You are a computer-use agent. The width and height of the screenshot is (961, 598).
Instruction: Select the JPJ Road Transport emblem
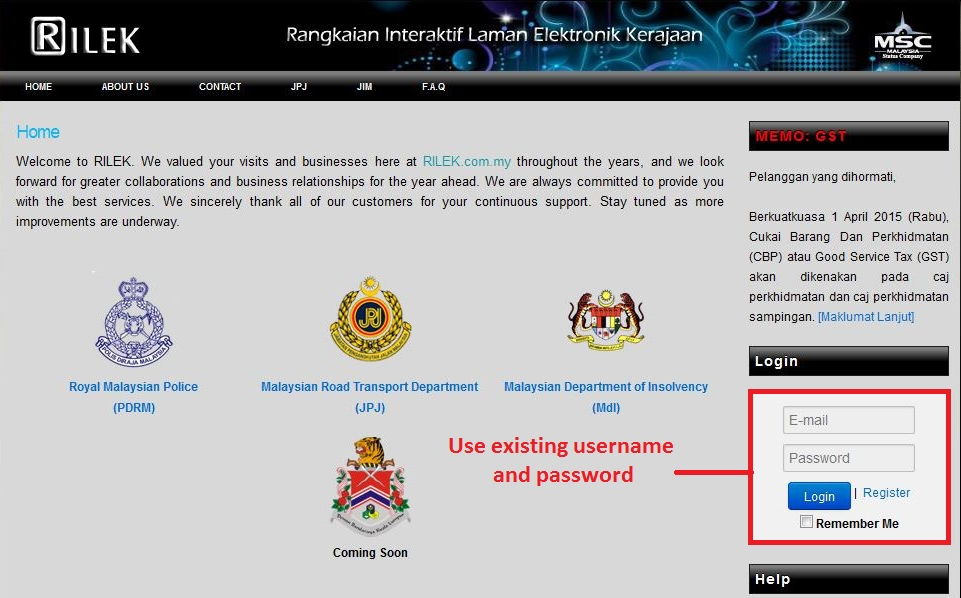click(370, 319)
